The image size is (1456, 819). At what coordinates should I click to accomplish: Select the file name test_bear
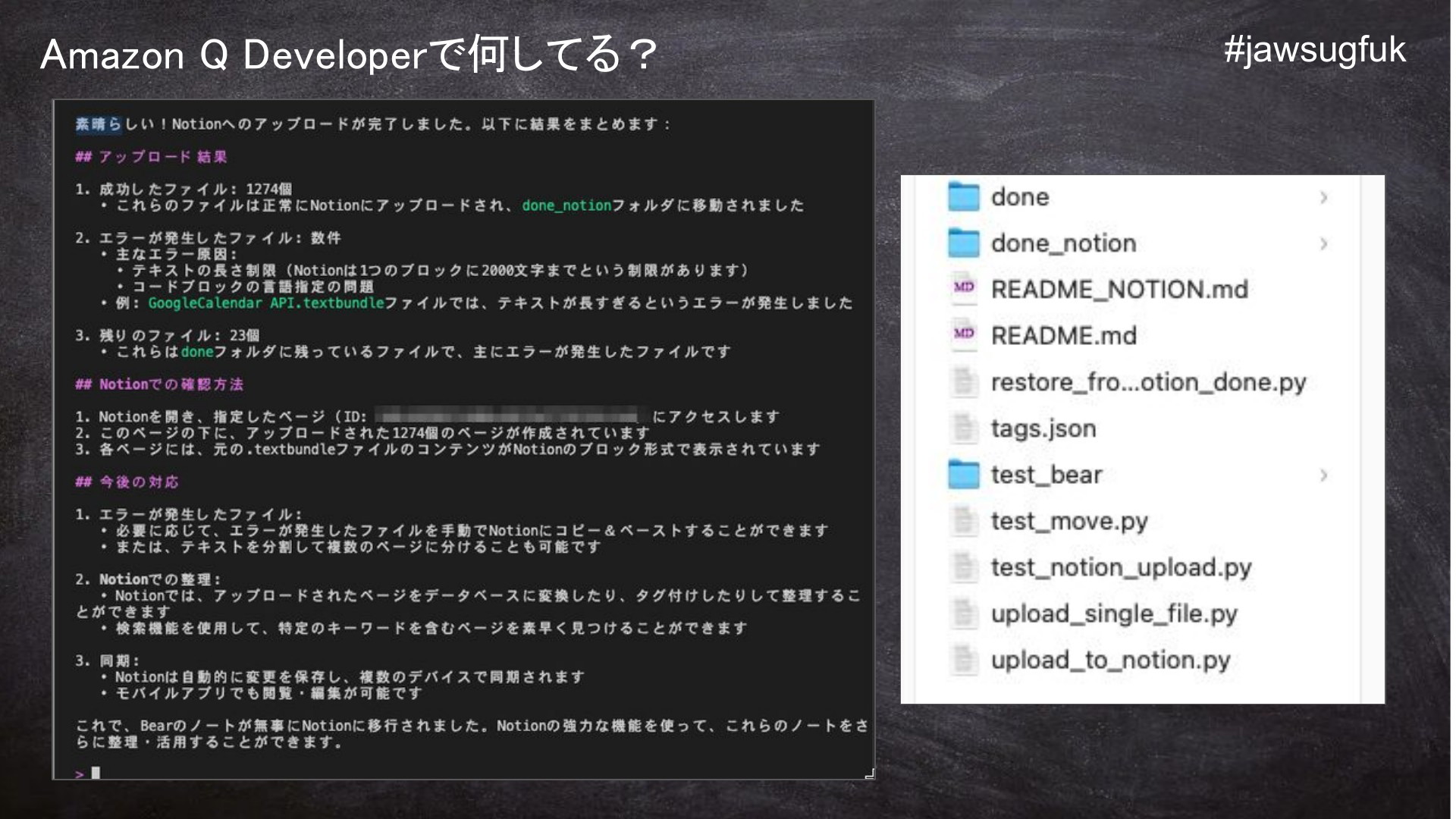point(1046,475)
